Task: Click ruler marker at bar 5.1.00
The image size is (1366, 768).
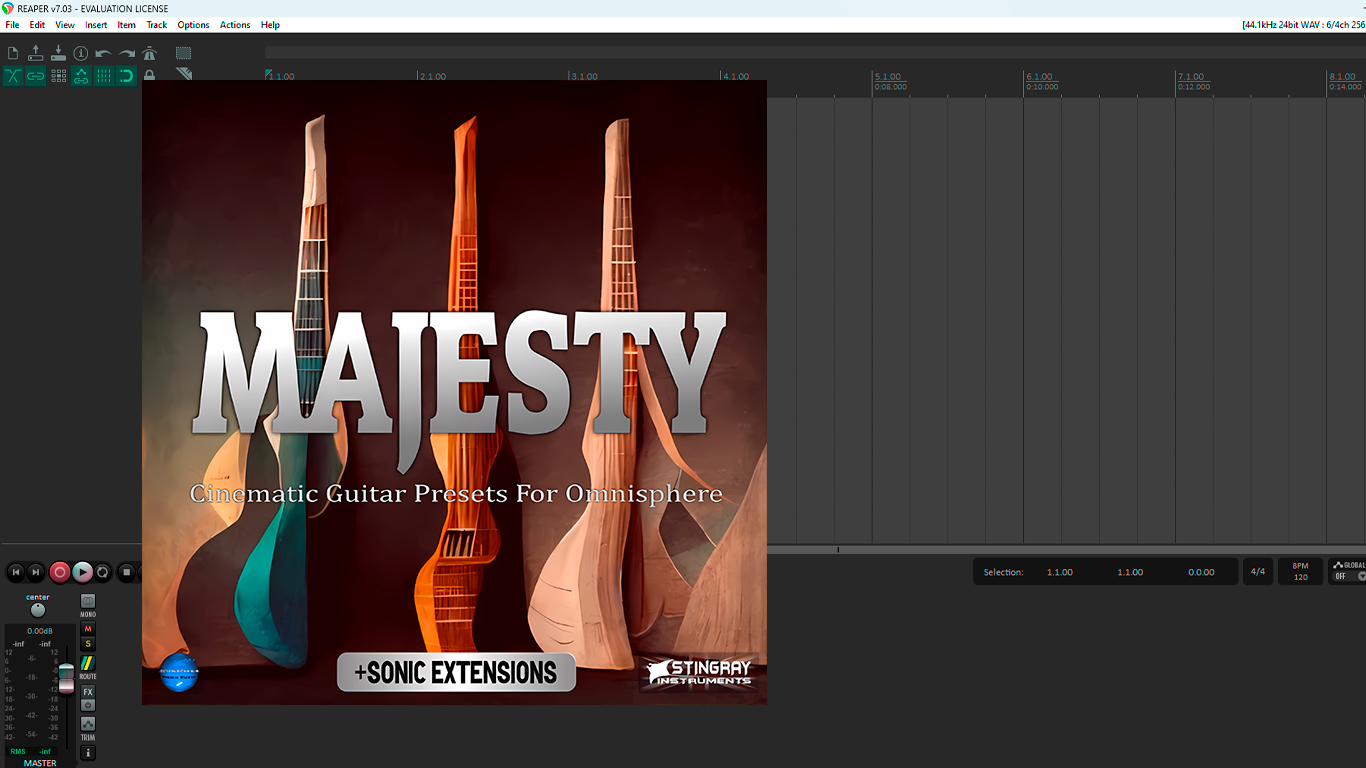Action: click(888, 77)
